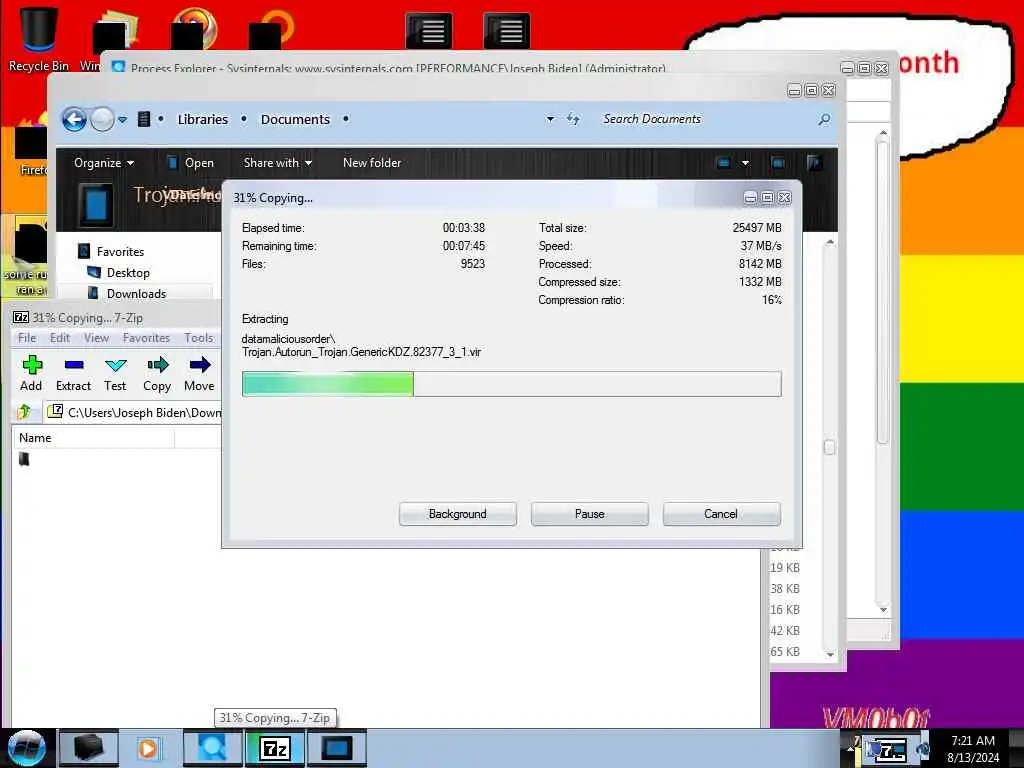Click the Forward arrow in Explorer
The image size is (1024, 768).
[x=102, y=120]
